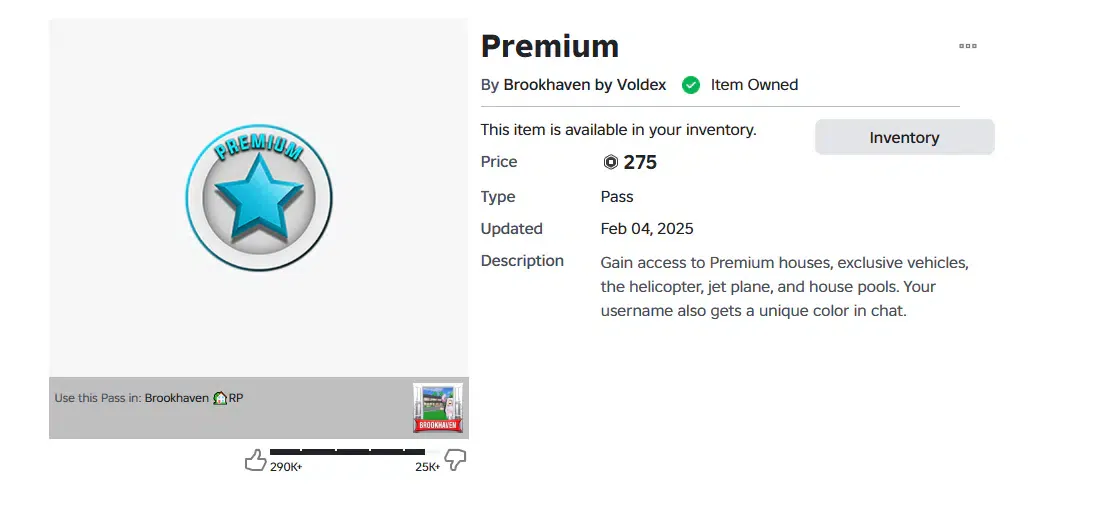Viewport: 1099px width, 514px height.
Task: Open the Inventory button
Action: pos(904,137)
